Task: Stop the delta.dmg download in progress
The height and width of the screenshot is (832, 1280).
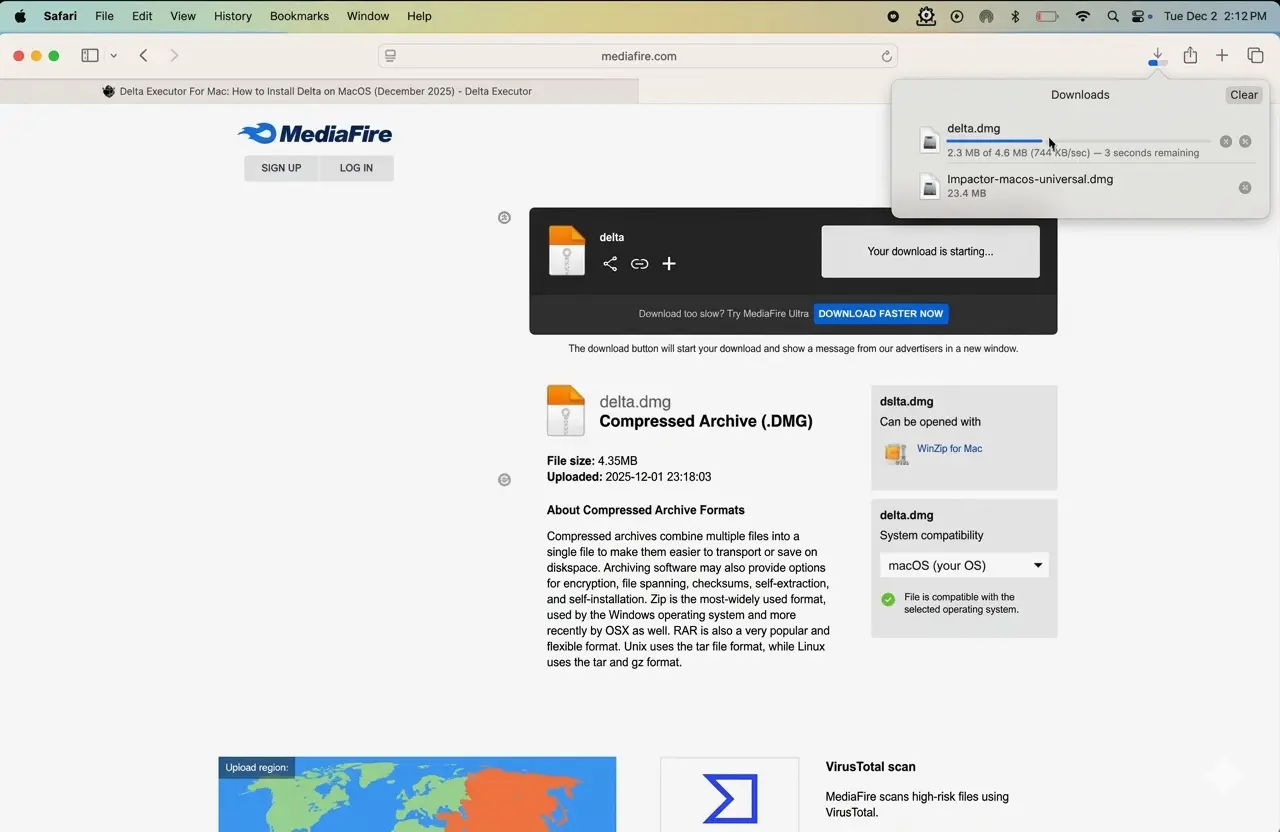Action: coord(1226,141)
